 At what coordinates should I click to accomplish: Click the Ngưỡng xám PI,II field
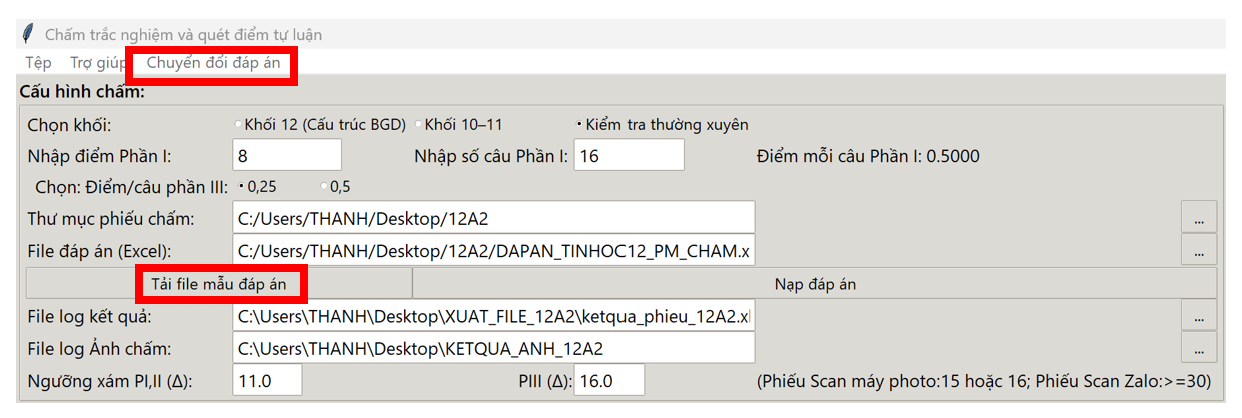pyautogui.click(x=267, y=380)
